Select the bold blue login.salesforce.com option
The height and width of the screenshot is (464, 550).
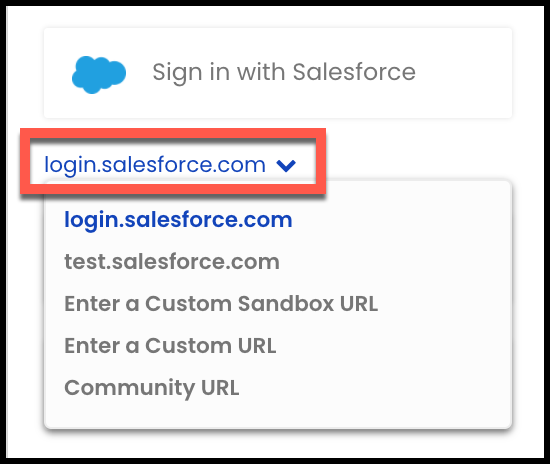(x=178, y=220)
